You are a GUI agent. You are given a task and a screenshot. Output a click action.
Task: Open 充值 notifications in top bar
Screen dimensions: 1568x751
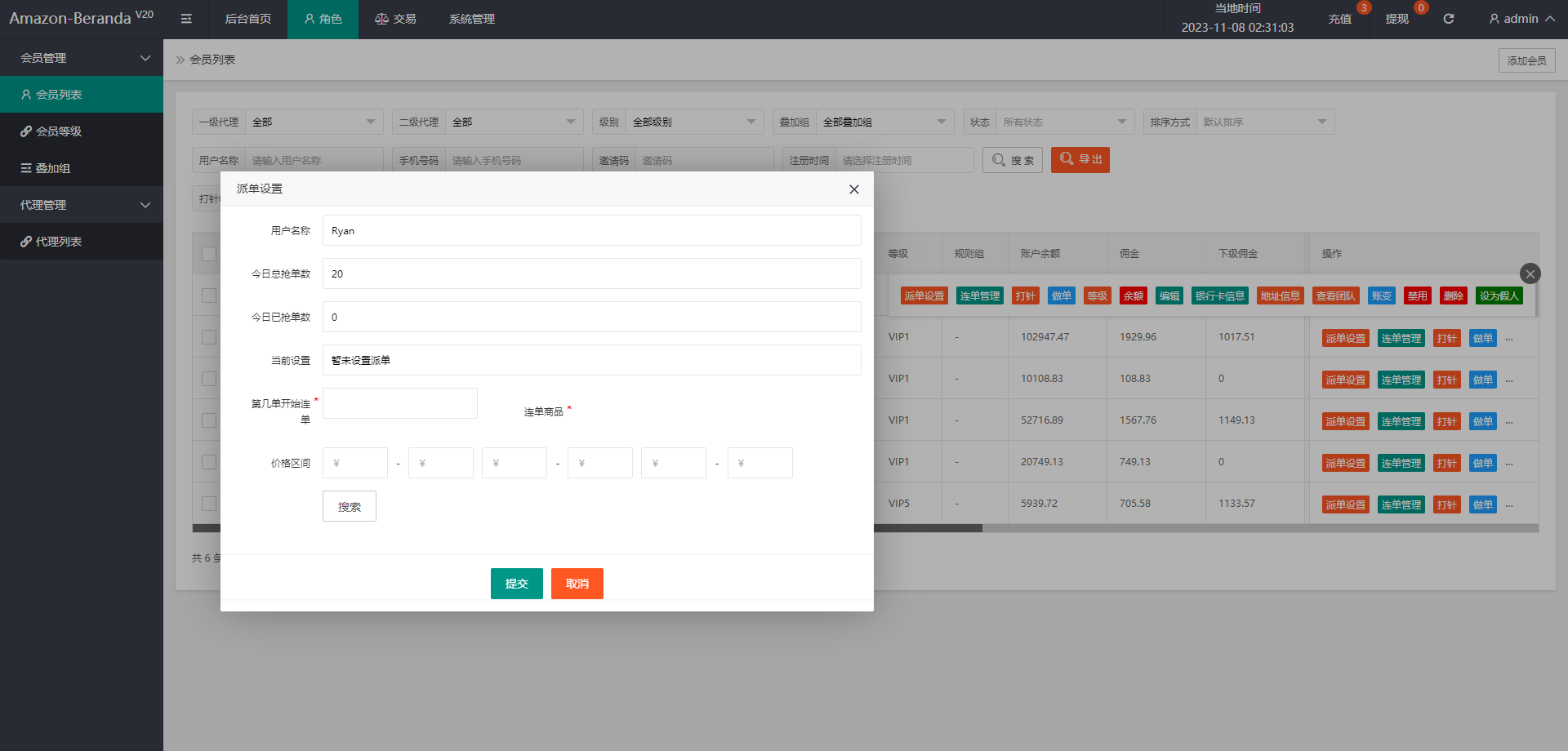coord(1340,19)
